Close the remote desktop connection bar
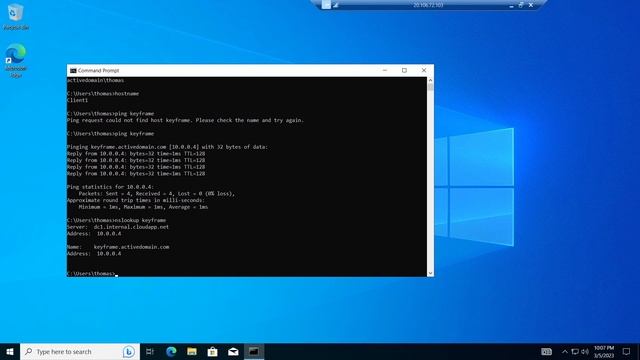 tap(531, 5)
